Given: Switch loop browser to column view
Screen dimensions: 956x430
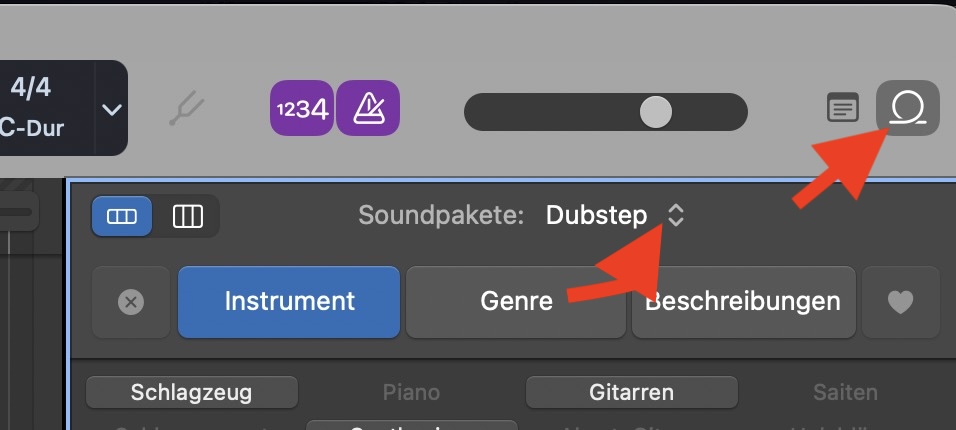Looking at the screenshot, I should click(x=188, y=216).
